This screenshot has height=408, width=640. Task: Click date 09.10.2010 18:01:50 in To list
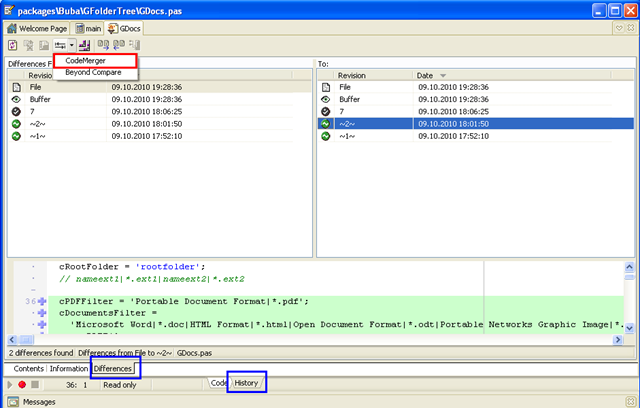pyautogui.click(x=453, y=124)
